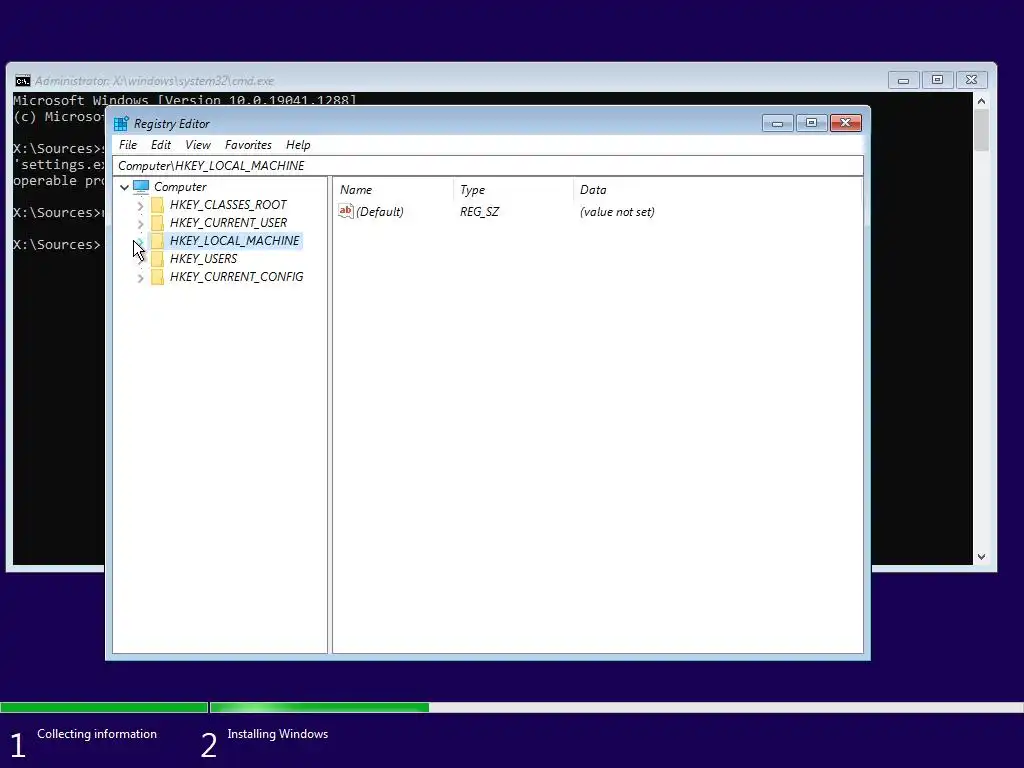1024x768 pixels.
Task: Select the HKEY_CURRENT_CONFIG key
Action: pos(236,277)
